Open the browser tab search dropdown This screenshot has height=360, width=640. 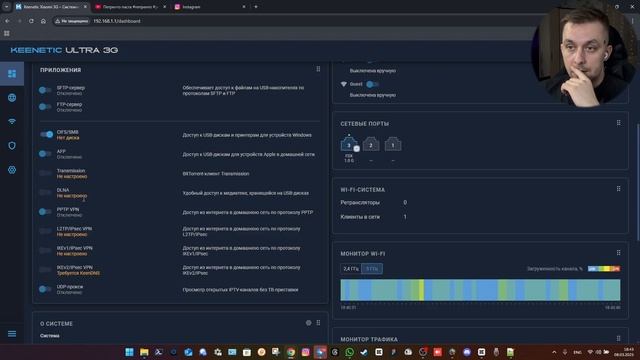(7, 7)
